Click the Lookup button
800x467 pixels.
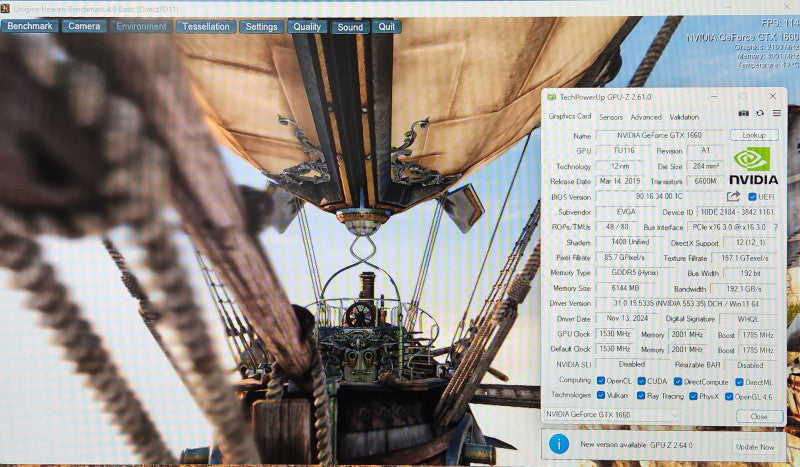click(x=754, y=135)
